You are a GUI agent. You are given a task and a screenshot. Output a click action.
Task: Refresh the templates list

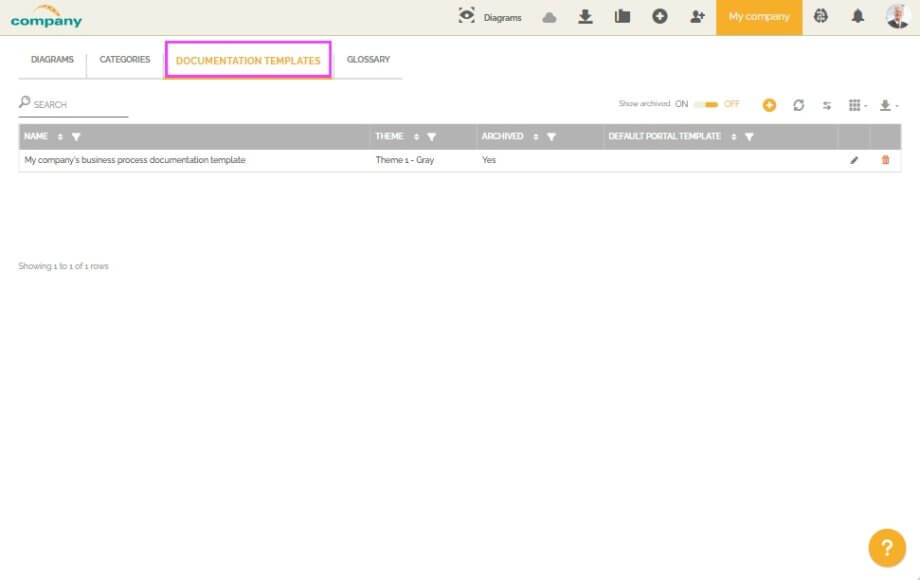(798, 104)
